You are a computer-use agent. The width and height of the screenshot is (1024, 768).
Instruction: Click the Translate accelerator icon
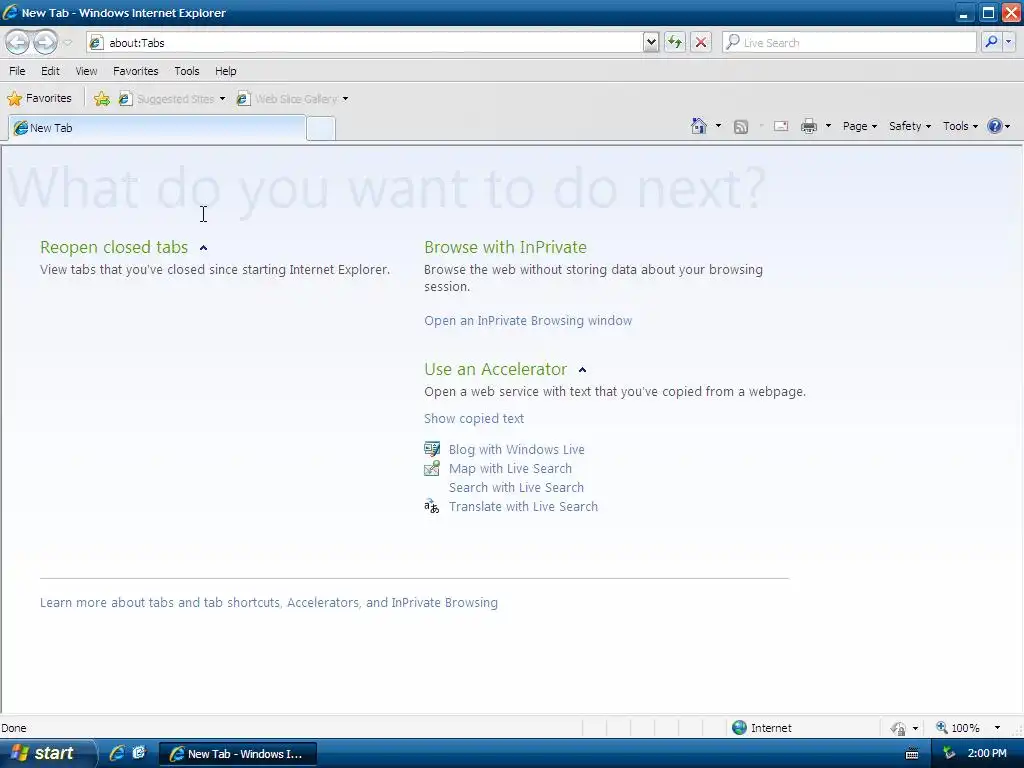(x=432, y=506)
